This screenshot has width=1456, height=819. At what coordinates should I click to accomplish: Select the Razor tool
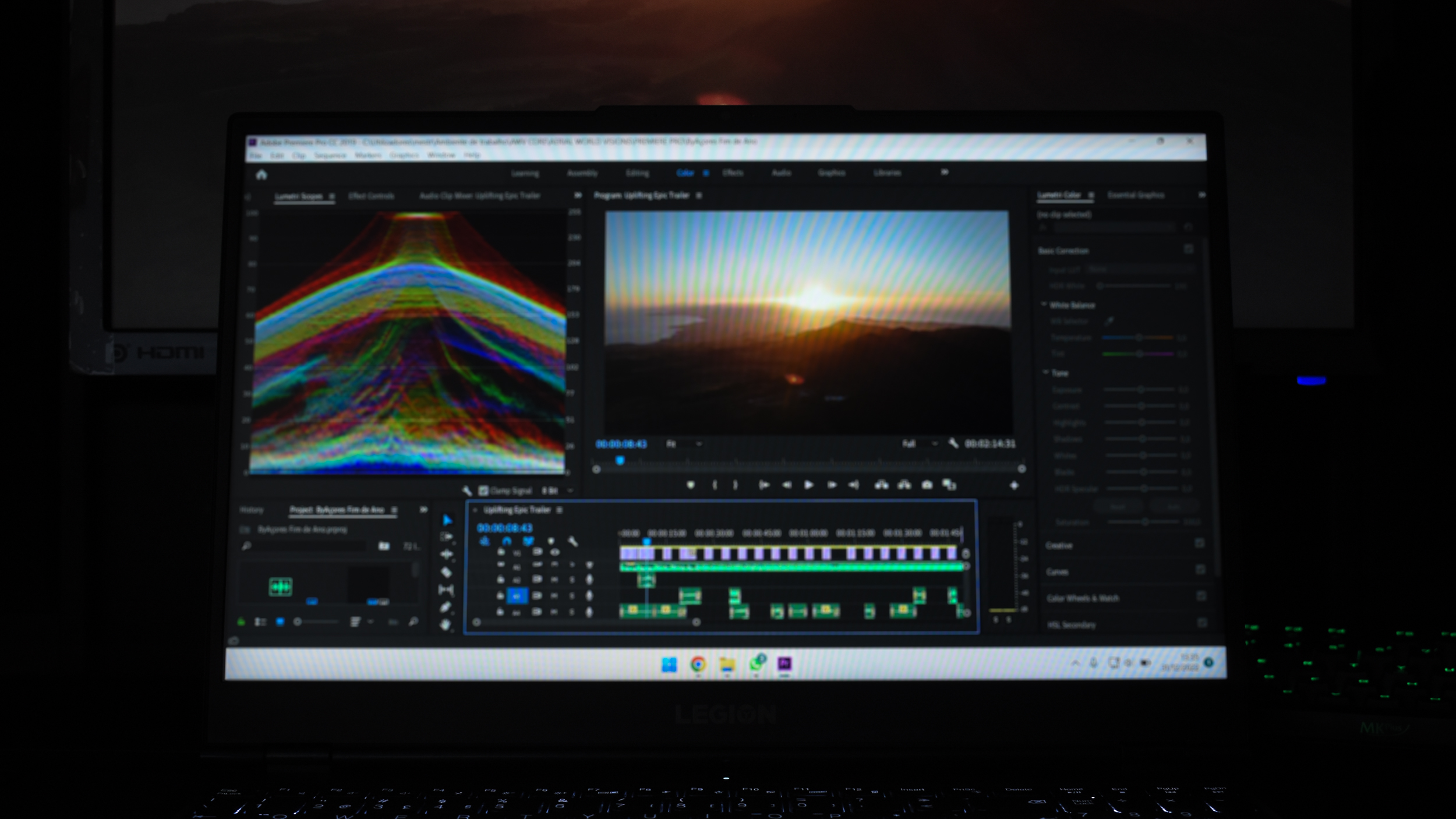(x=446, y=573)
